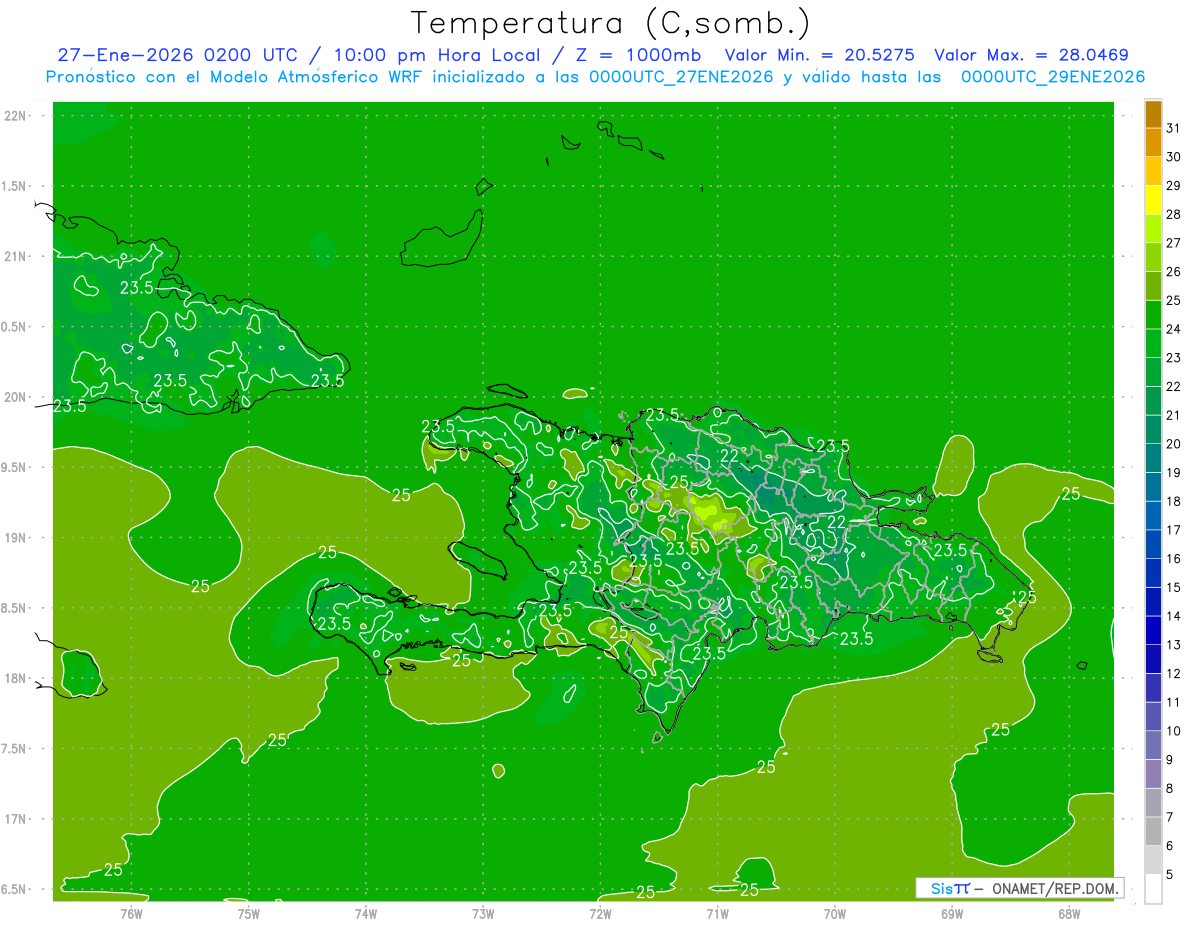
Task: Click the 70W longitude axis label
Action: point(834,913)
